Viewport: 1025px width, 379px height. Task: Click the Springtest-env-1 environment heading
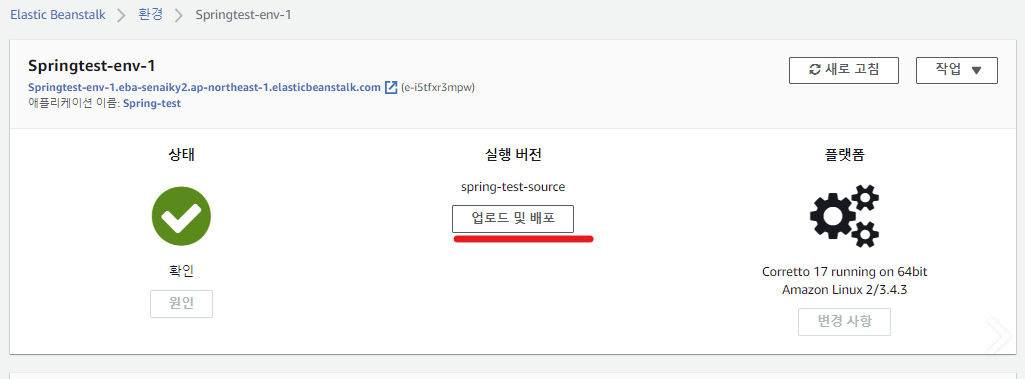92,66
